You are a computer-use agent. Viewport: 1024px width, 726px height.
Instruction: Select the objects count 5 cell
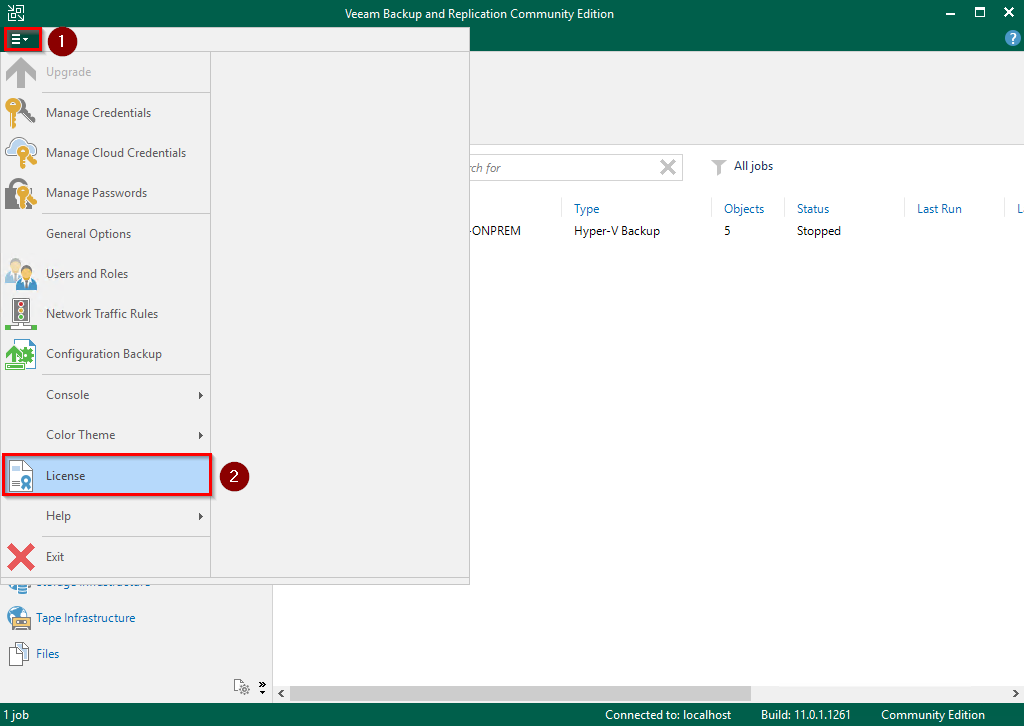pos(727,231)
